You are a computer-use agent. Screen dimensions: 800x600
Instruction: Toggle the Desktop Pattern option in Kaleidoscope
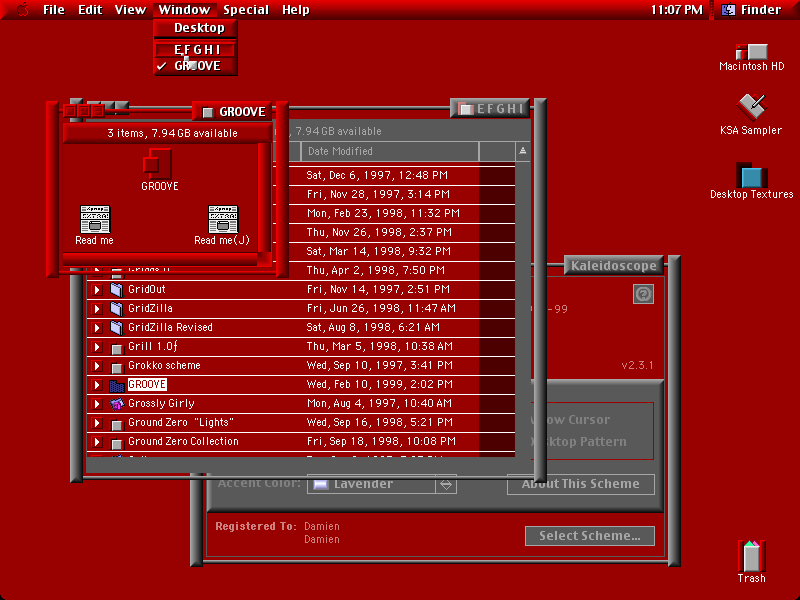[x=579, y=442]
